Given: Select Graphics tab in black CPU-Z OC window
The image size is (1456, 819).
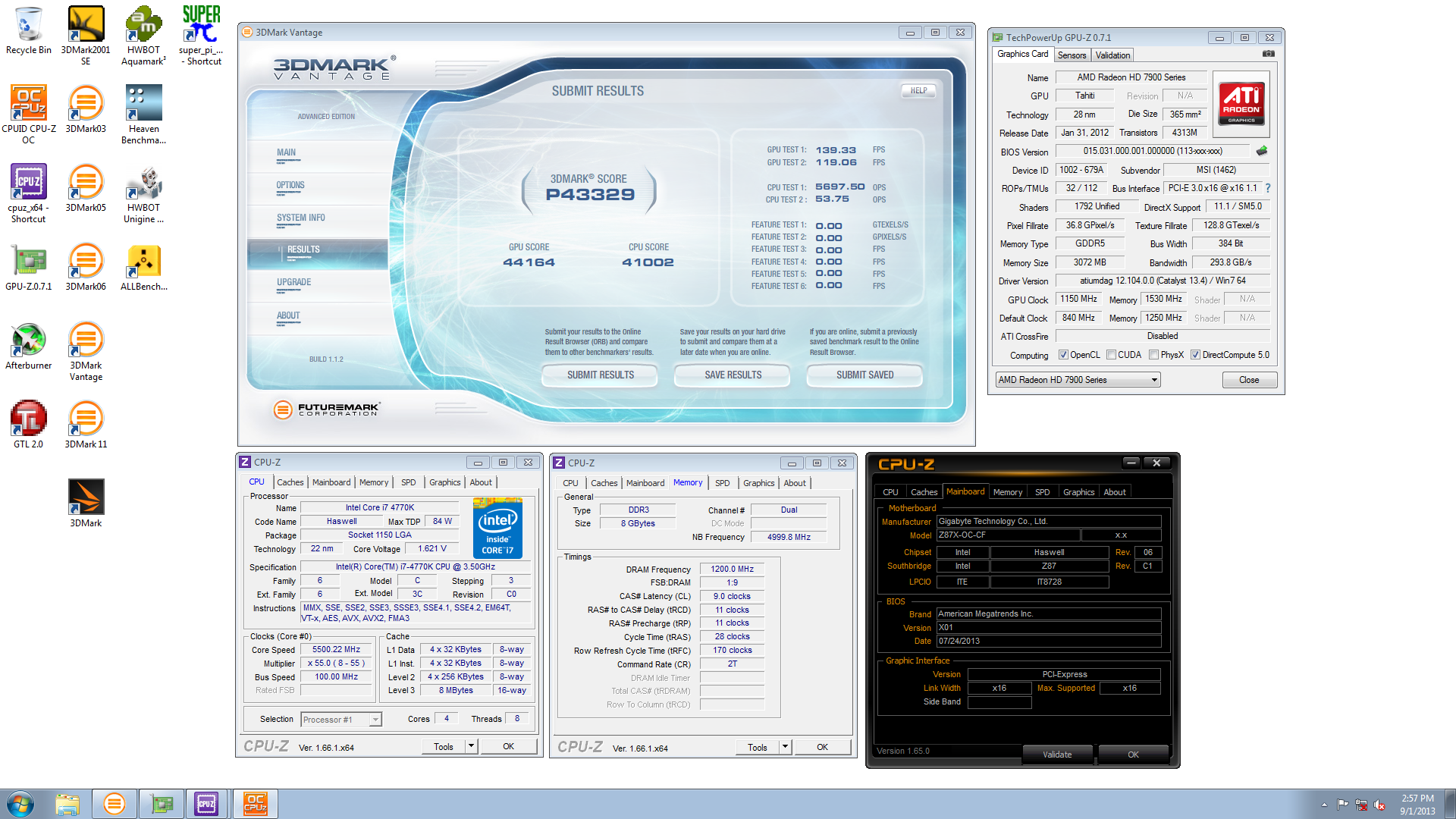Looking at the screenshot, I should point(1078,492).
